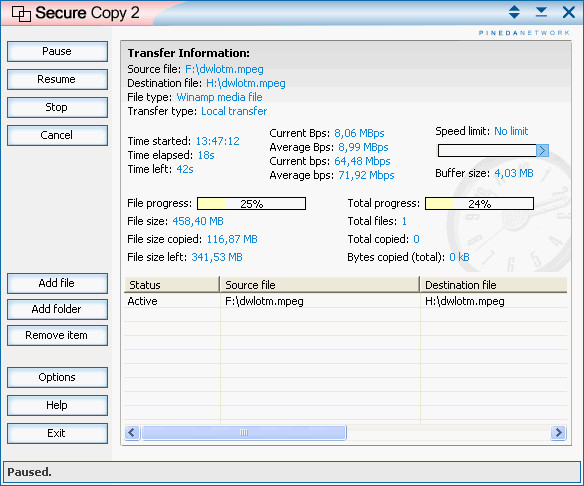Click the destination path H:\dwlotm.mpeg in Transfer Information
This screenshot has width=584, height=486.
(x=246, y=83)
